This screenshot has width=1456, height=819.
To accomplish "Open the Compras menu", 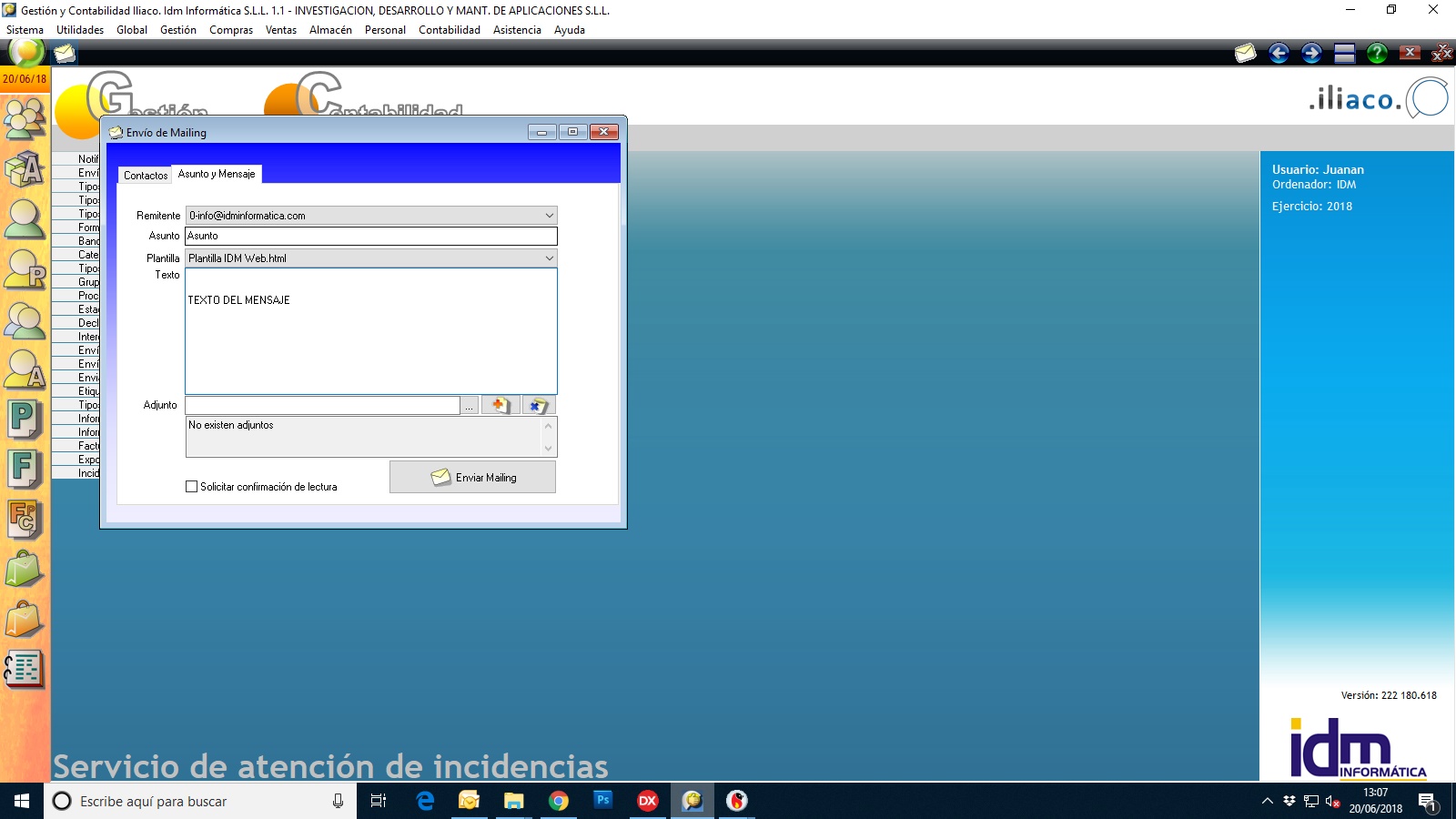I will tap(231, 30).
